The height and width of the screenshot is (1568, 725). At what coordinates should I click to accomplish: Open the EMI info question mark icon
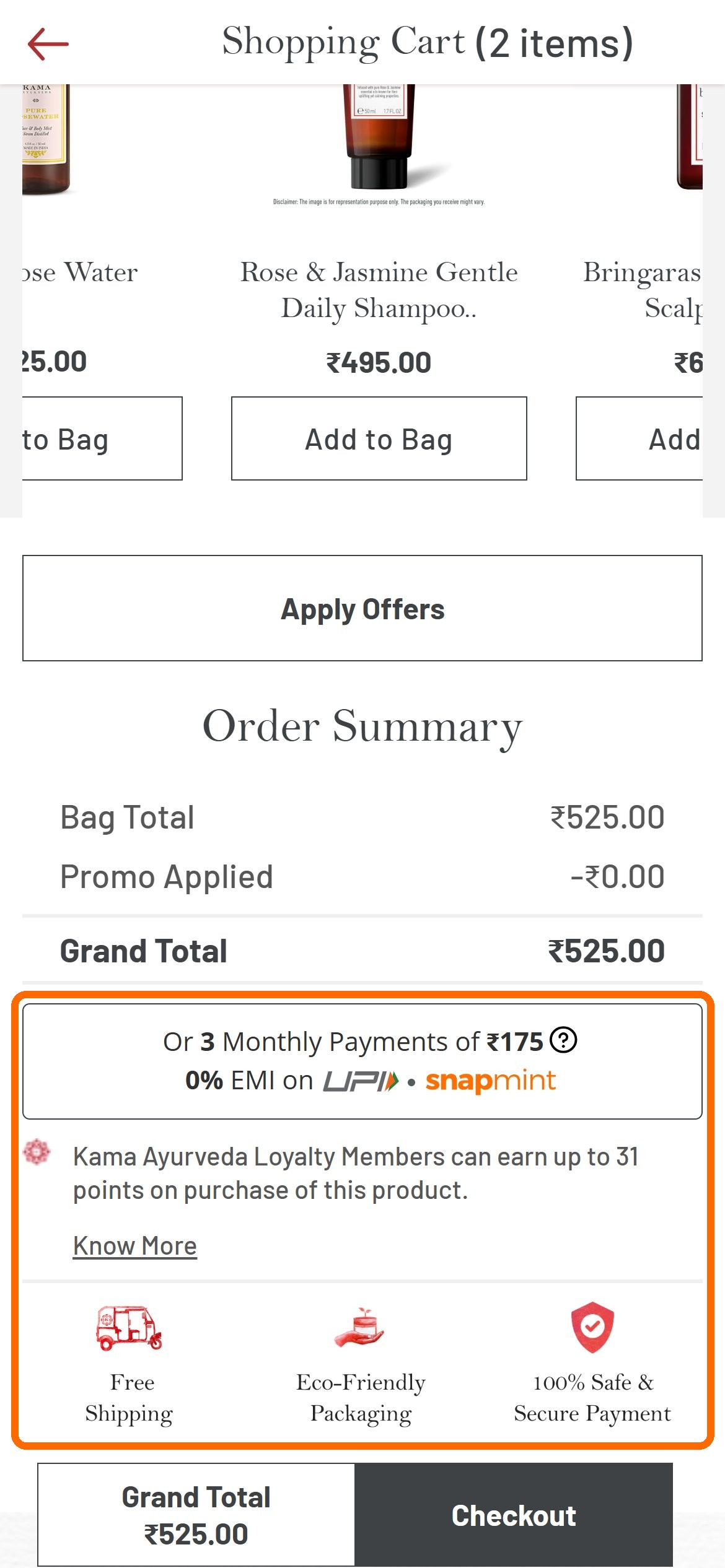[563, 1040]
